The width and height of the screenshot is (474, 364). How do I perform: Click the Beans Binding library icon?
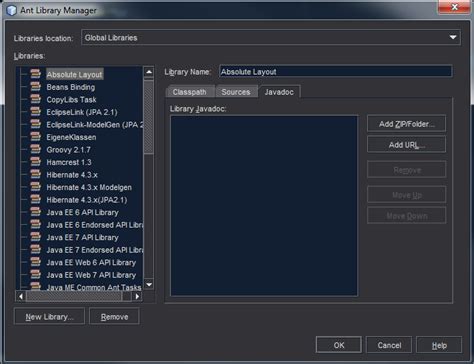(x=35, y=86)
